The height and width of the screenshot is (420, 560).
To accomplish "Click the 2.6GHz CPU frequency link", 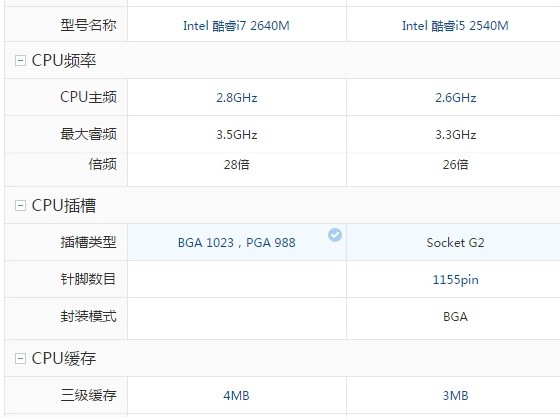I will [455, 98].
